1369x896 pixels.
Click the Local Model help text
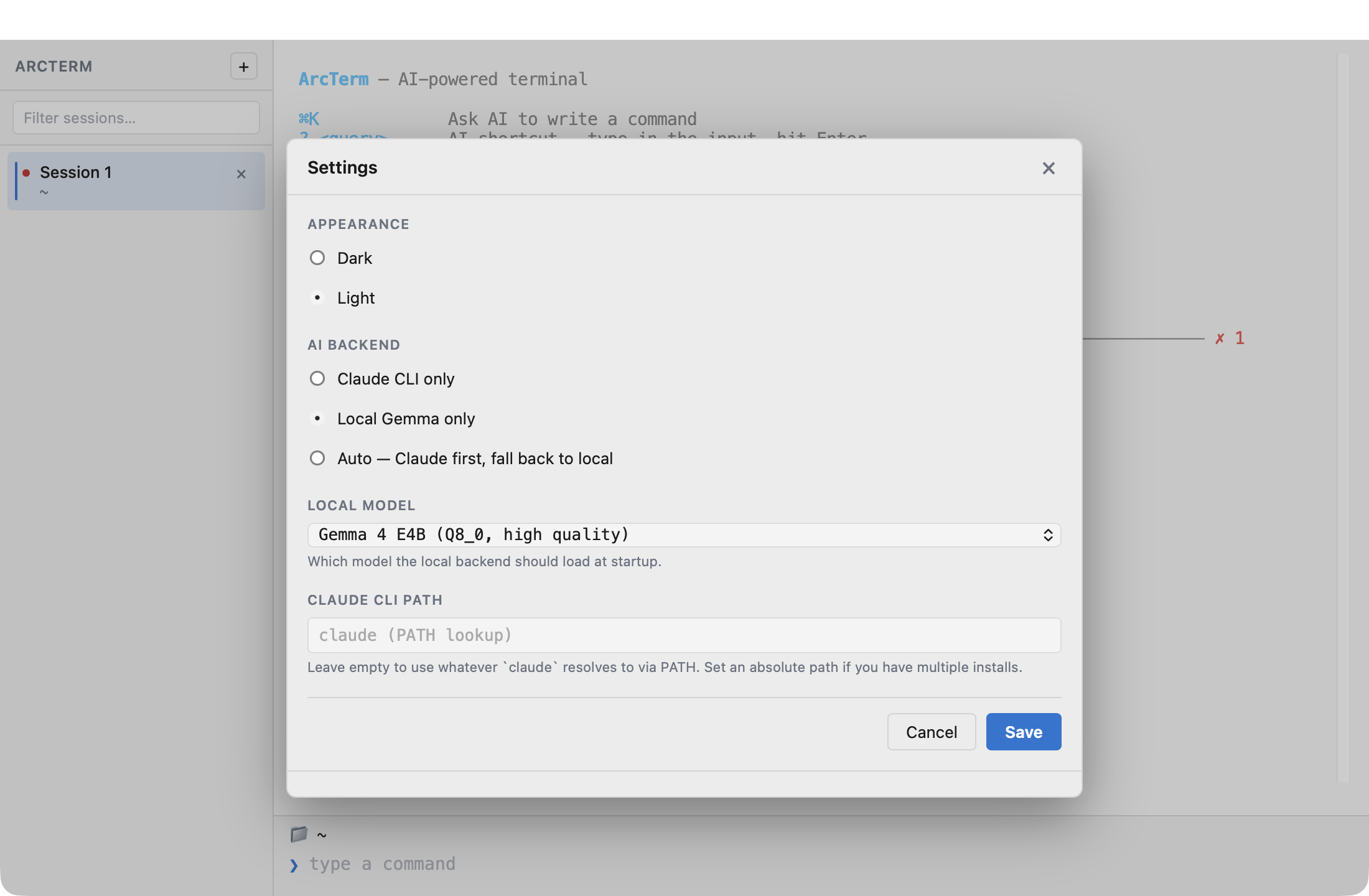(484, 561)
